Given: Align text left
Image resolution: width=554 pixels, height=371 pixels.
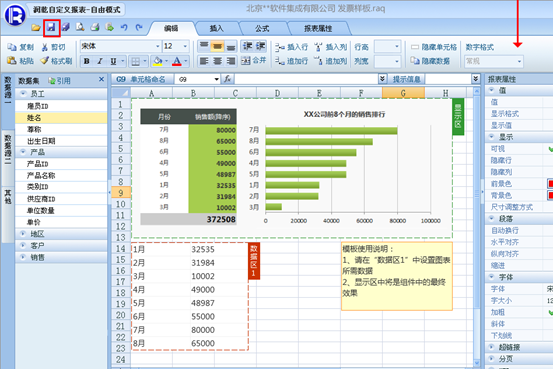Looking at the screenshot, I should 204,61.
